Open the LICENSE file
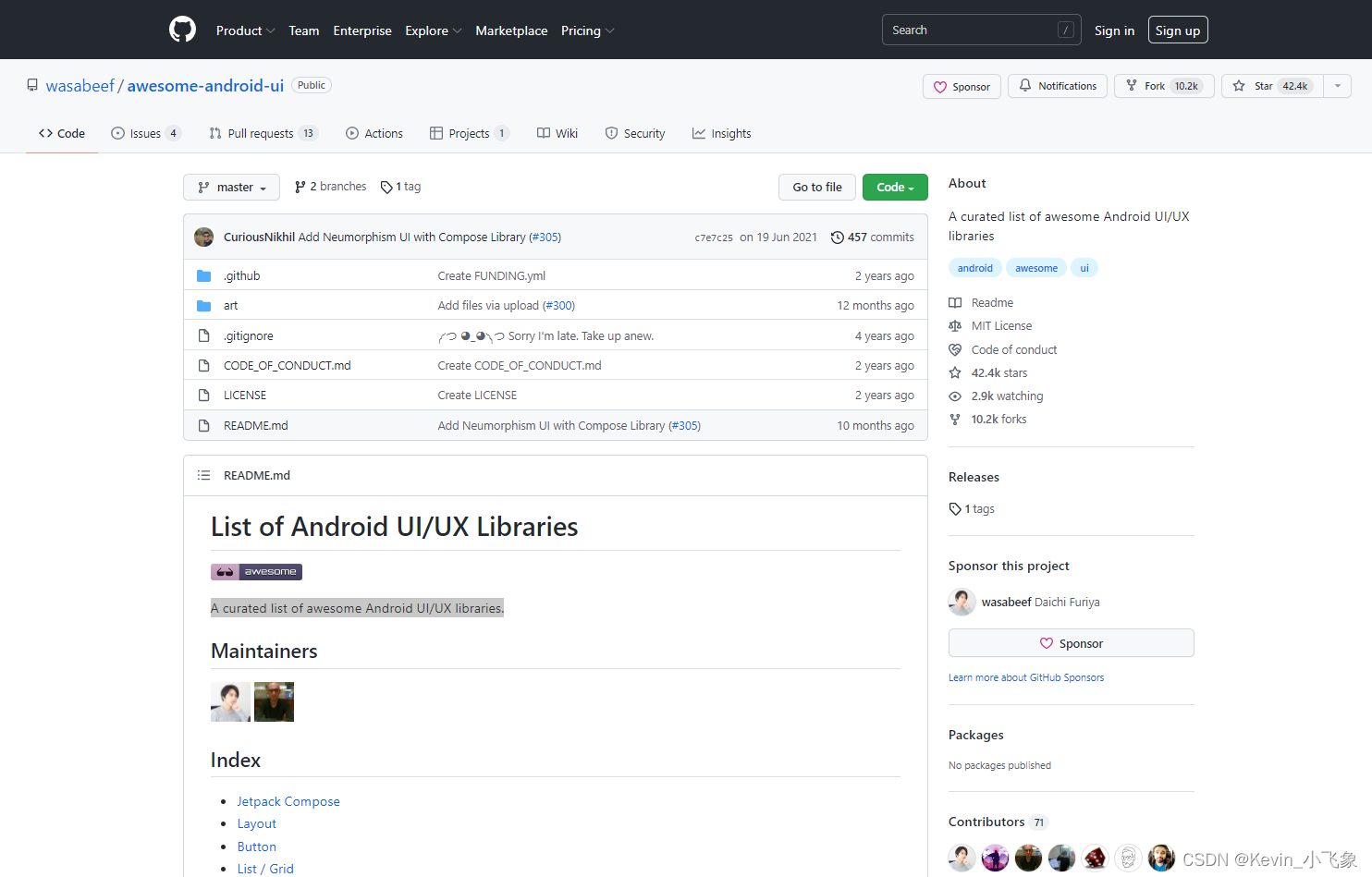 click(245, 395)
